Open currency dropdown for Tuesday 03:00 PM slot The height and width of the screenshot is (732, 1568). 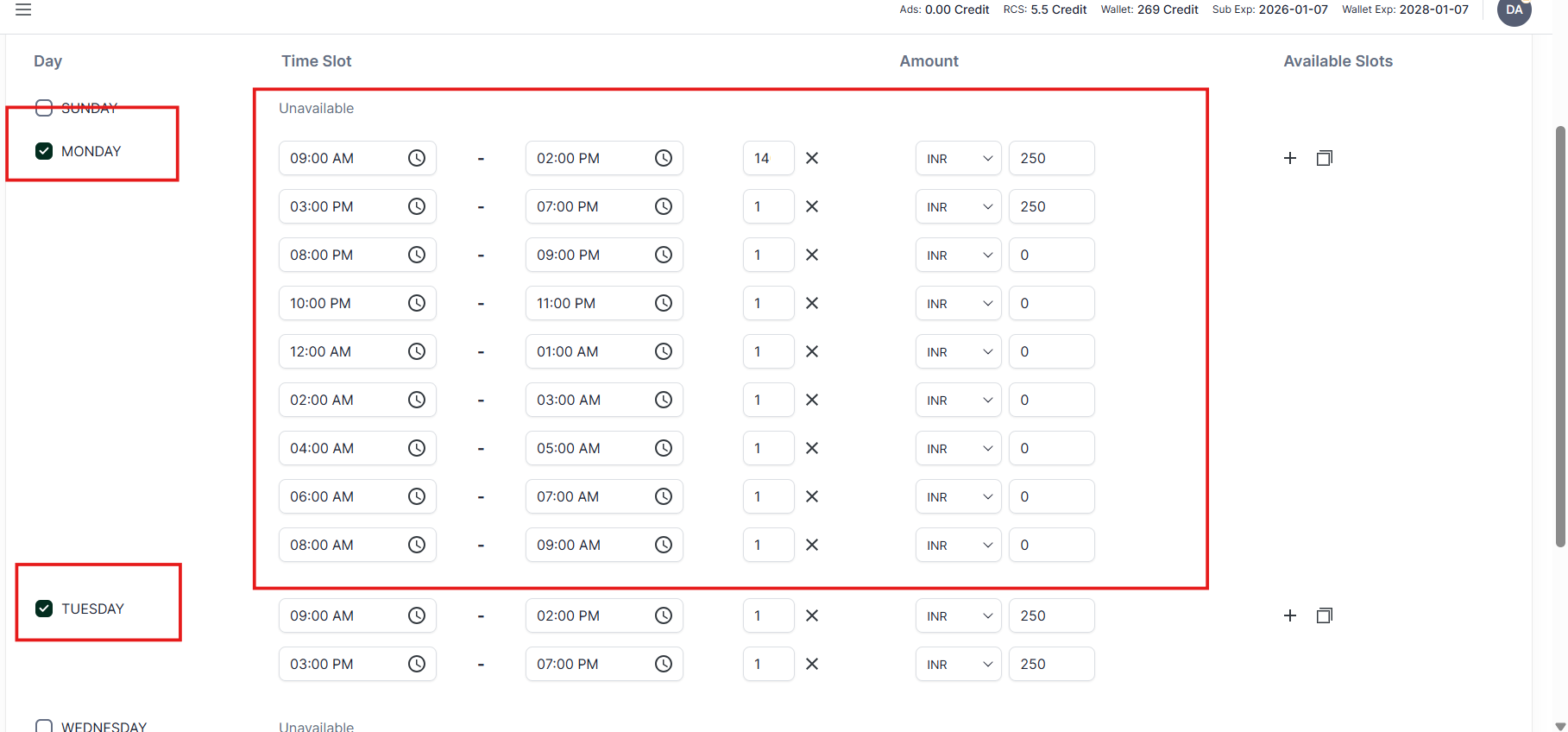tap(958, 664)
